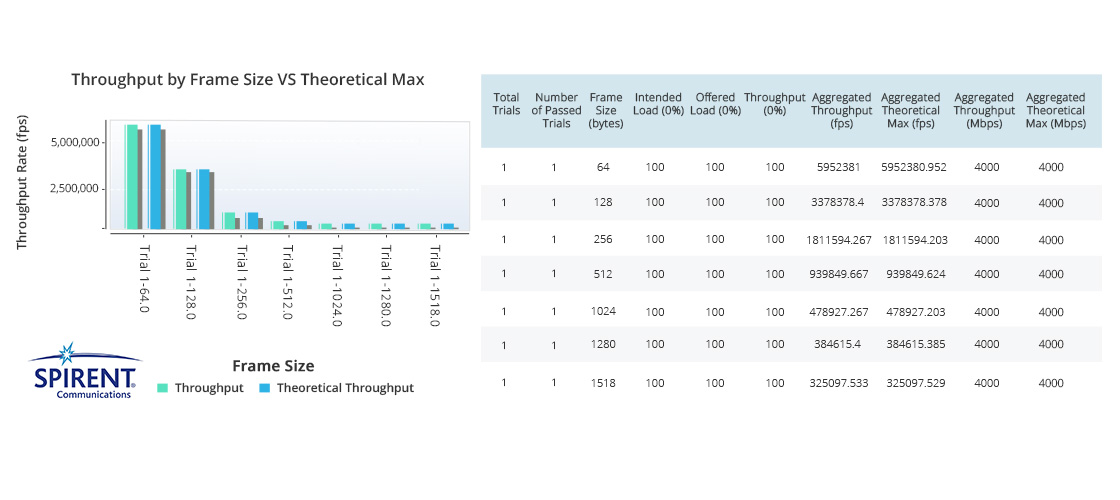Click the Trial 1-128.0 axis label
Viewport: 1120px width, 500px height.
pyautogui.click(x=192, y=282)
